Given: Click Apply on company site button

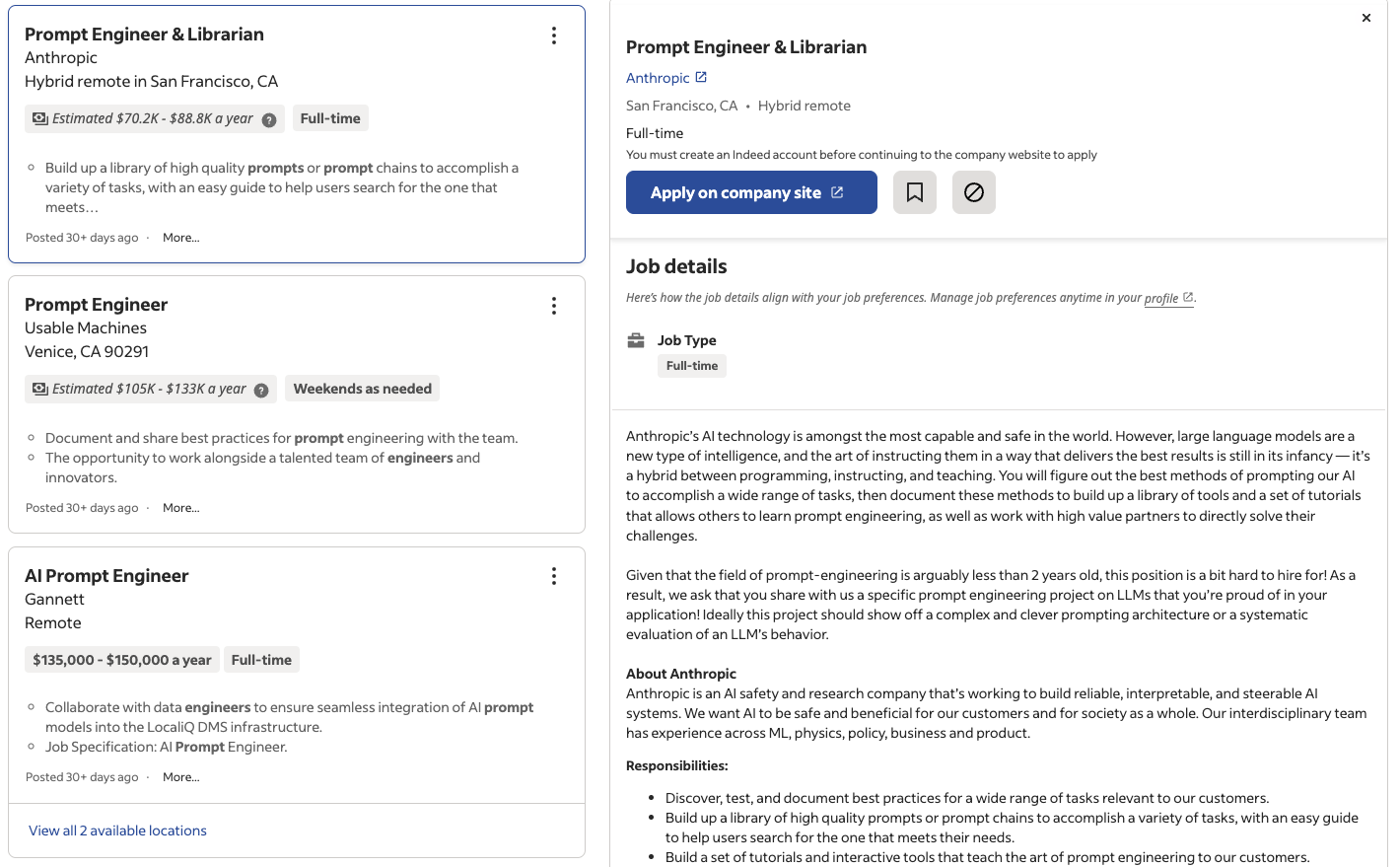Looking at the screenshot, I should point(751,192).
